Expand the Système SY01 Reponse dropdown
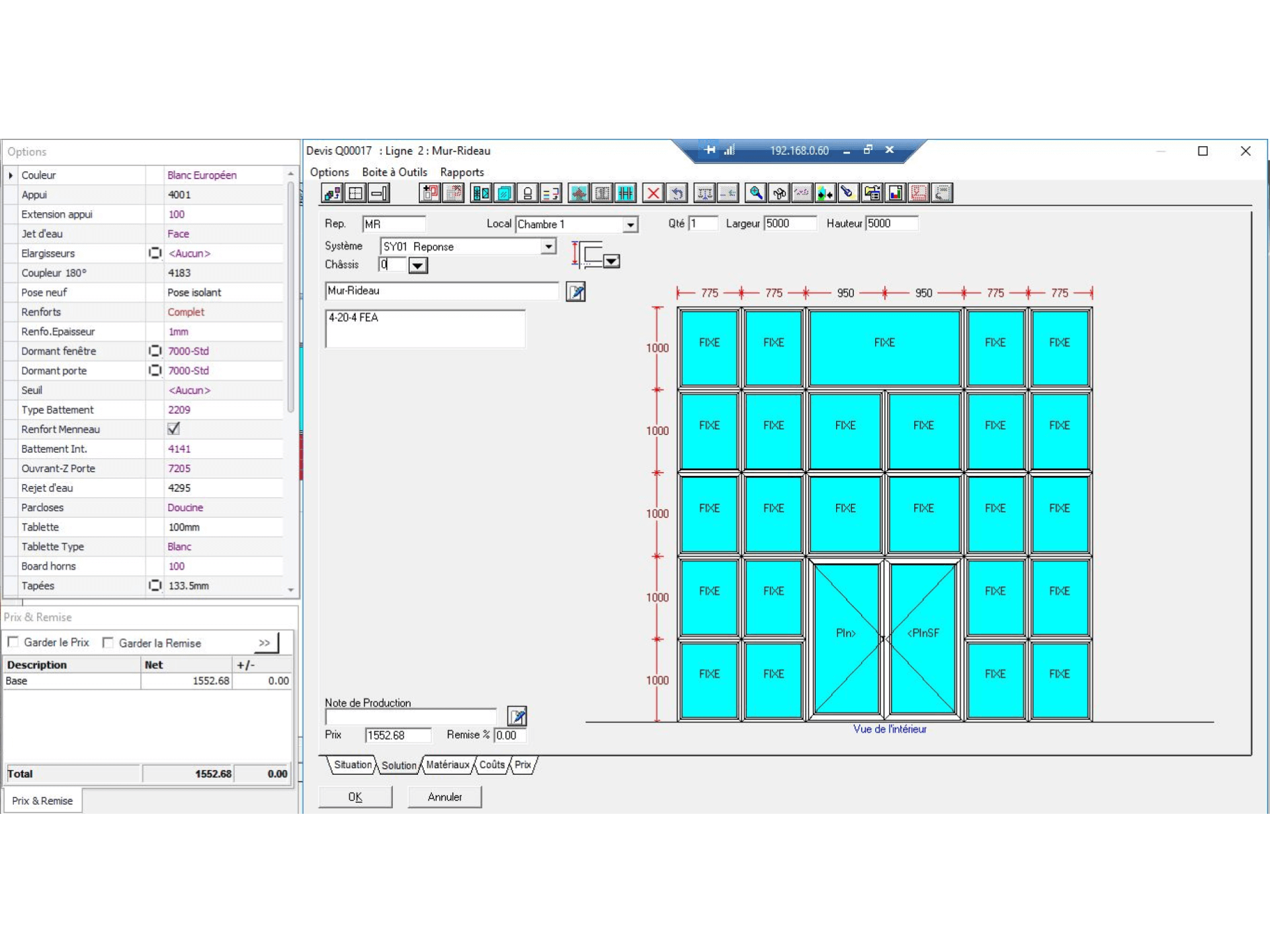 (548, 247)
